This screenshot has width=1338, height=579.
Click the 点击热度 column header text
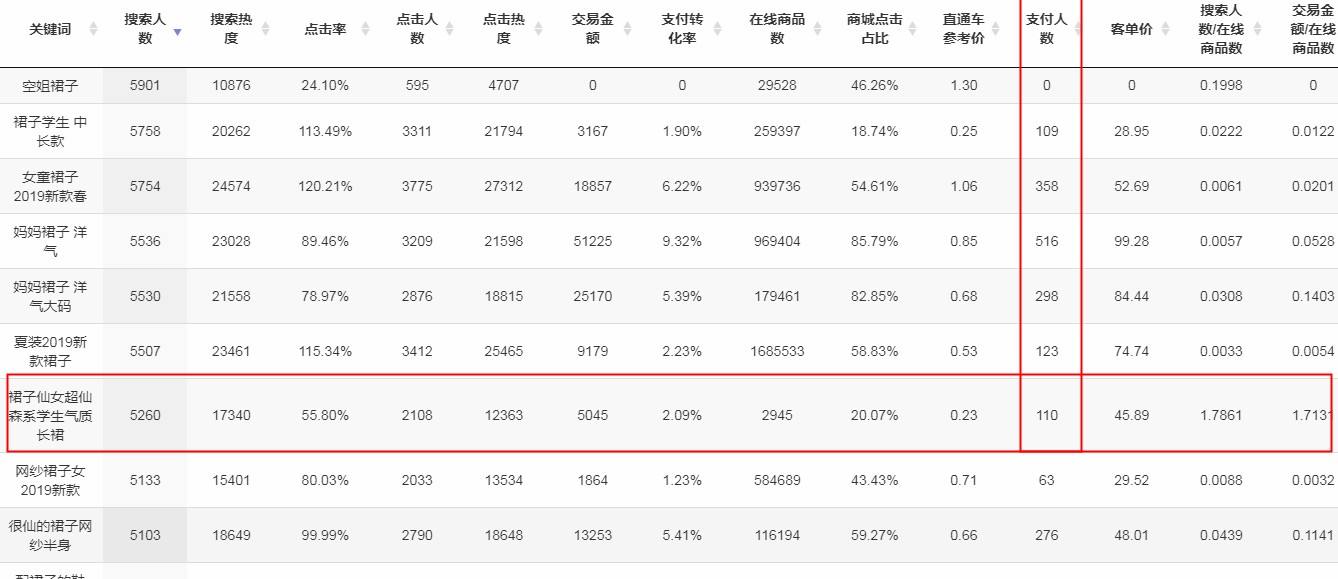point(503,29)
